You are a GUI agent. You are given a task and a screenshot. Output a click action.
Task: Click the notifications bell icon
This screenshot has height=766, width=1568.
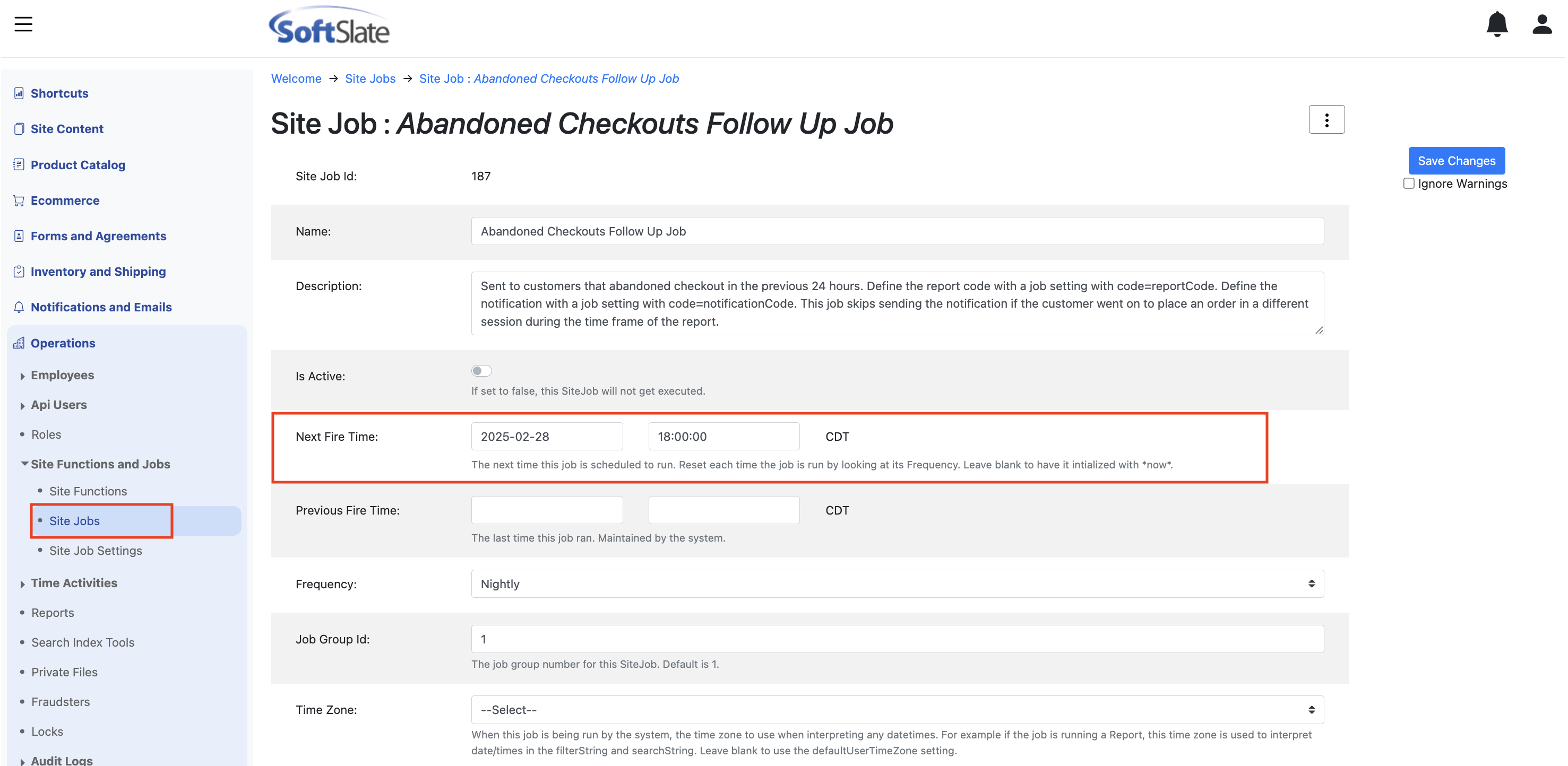tap(1496, 24)
